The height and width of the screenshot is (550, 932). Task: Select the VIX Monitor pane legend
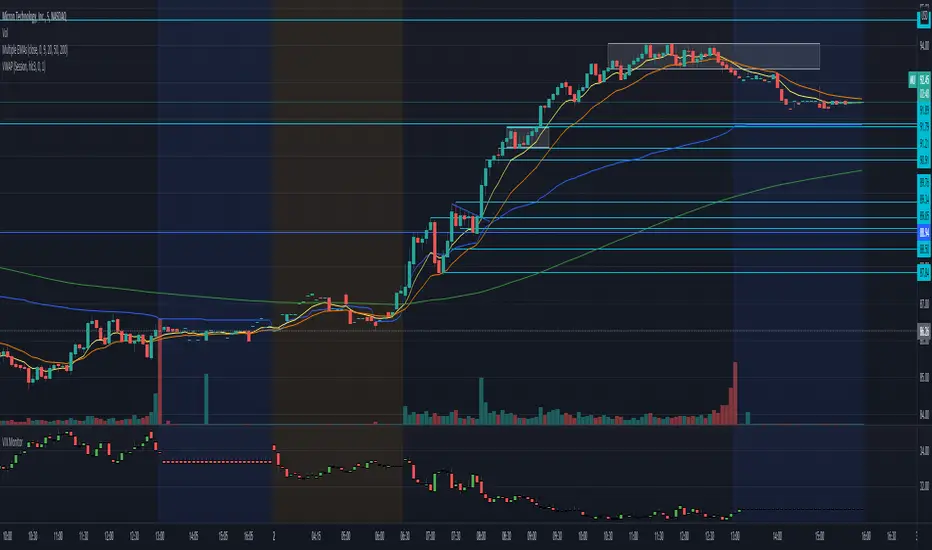point(12,442)
